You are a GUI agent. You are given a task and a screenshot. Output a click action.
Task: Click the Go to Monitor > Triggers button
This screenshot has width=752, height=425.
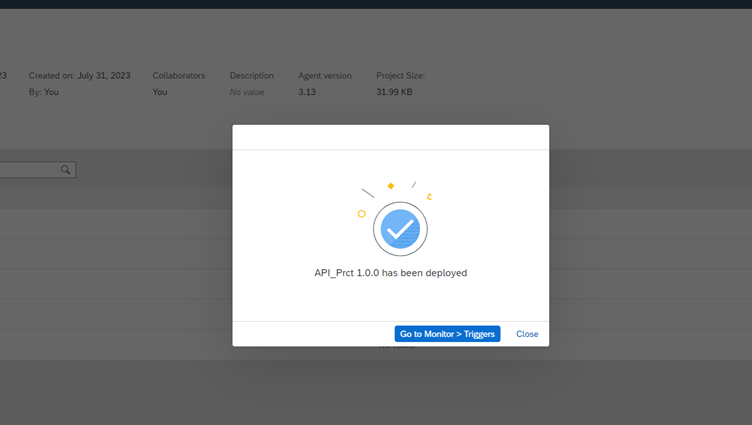447,334
